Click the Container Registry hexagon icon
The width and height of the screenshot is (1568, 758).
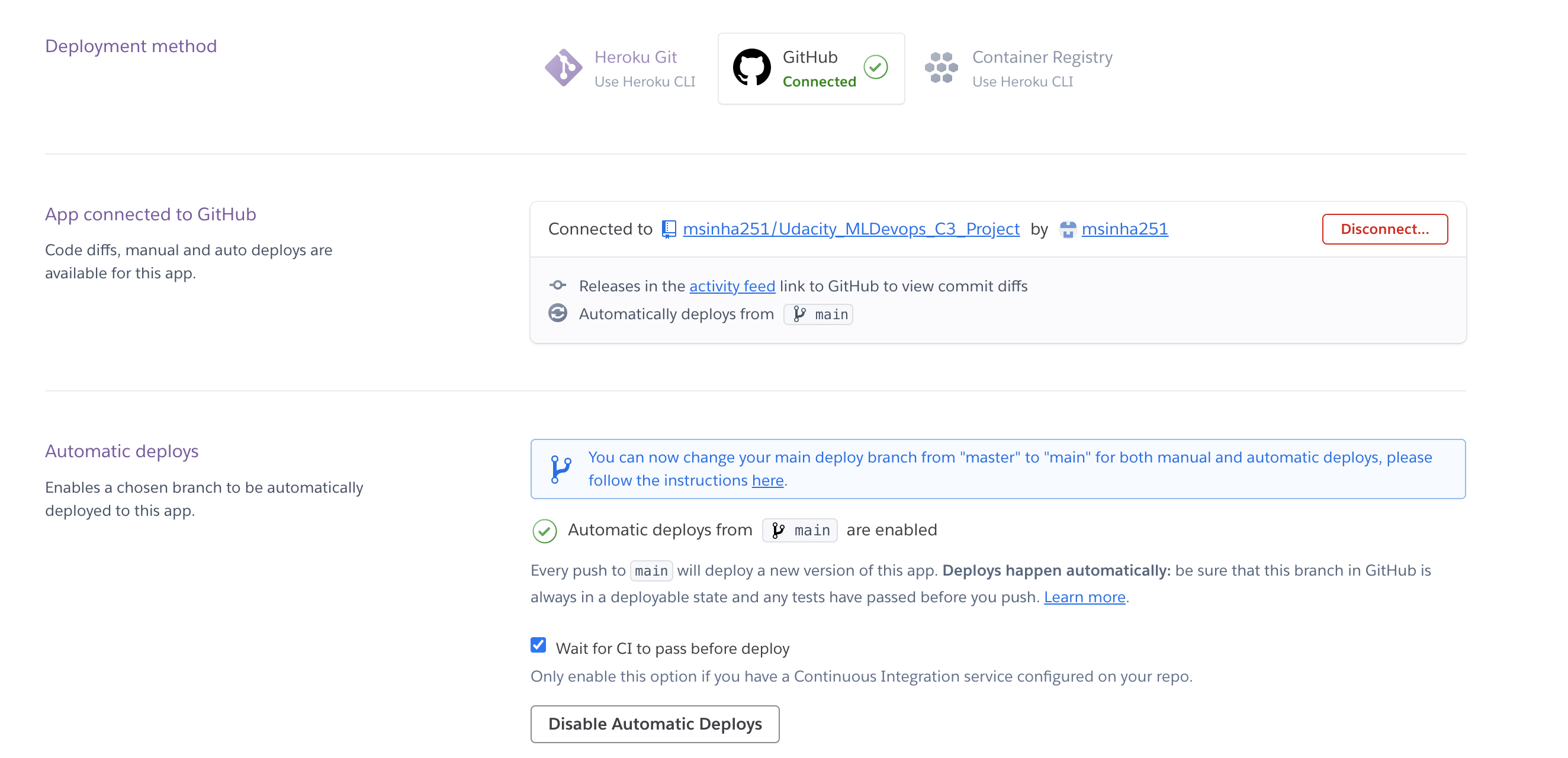pos(941,68)
